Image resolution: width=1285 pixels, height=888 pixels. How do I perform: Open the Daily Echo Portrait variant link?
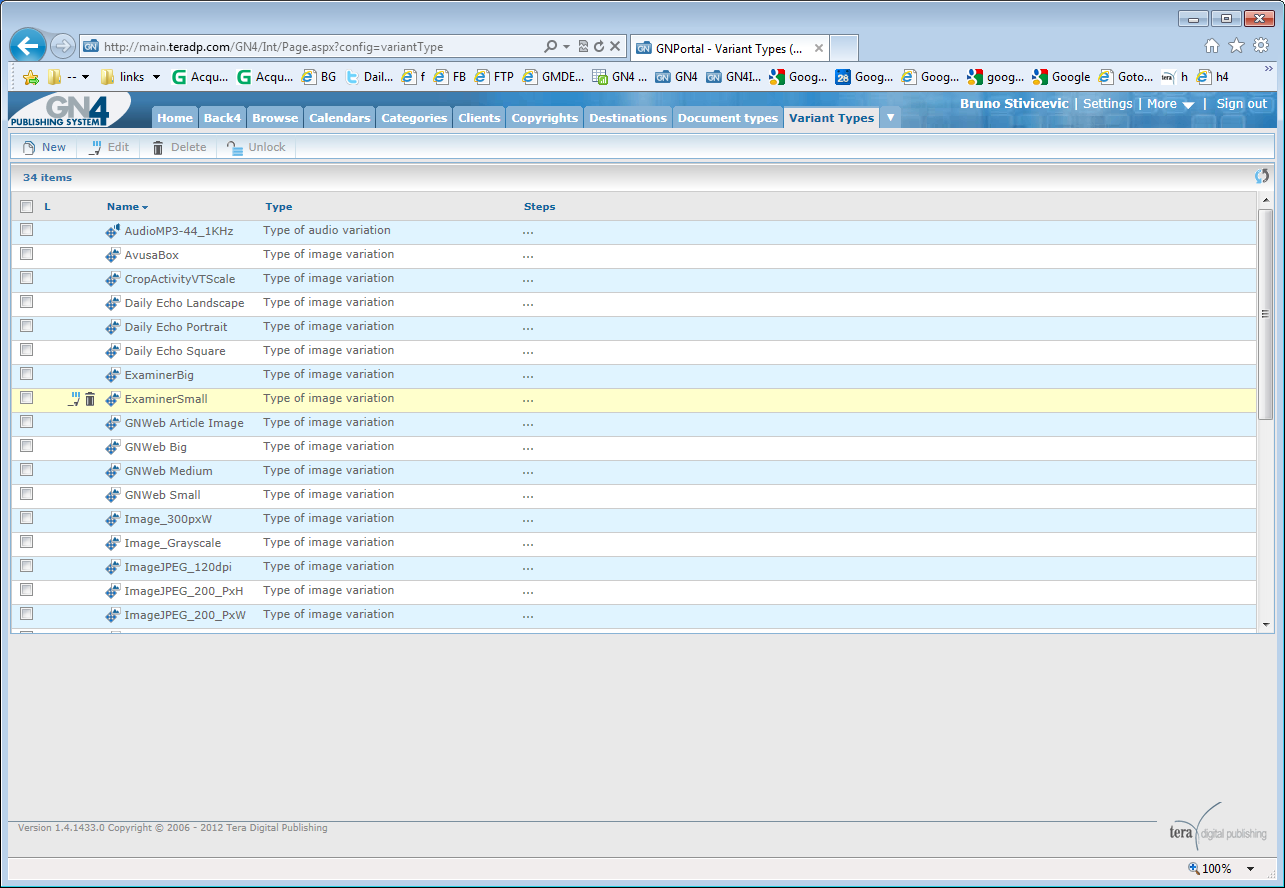(176, 327)
